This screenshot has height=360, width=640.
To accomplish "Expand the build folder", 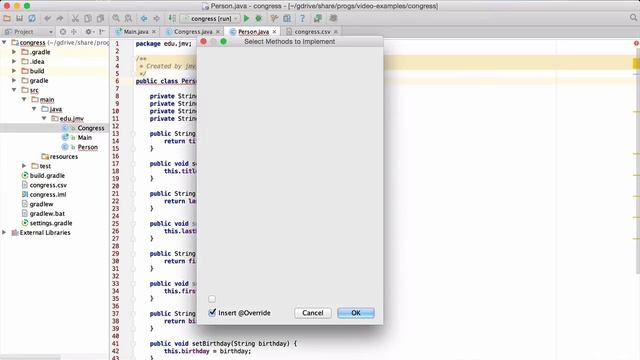I will (x=14, y=71).
